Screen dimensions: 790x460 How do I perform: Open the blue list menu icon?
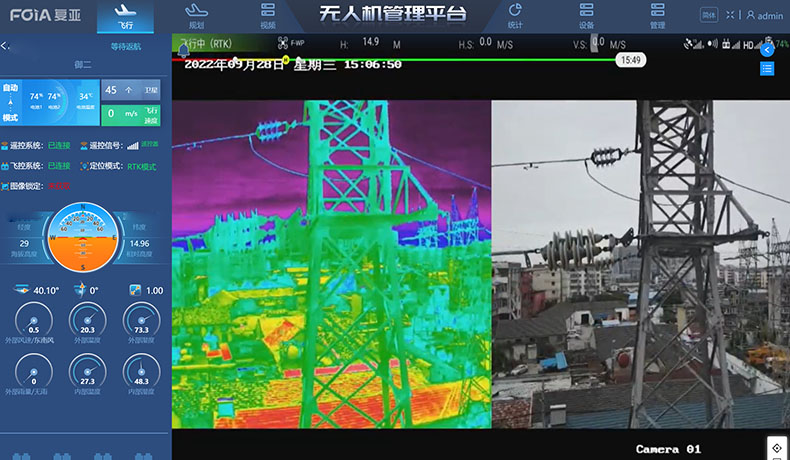click(x=767, y=68)
